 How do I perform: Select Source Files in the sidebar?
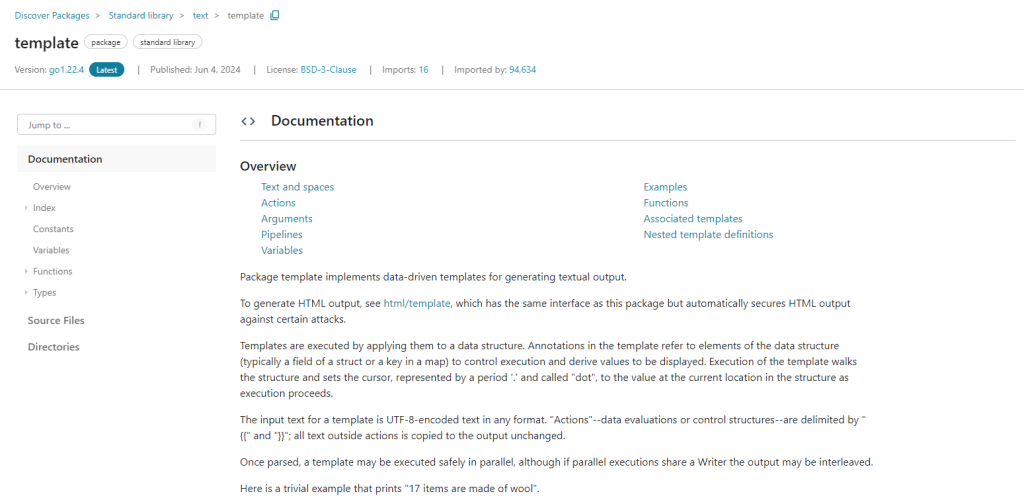[56, 321]
